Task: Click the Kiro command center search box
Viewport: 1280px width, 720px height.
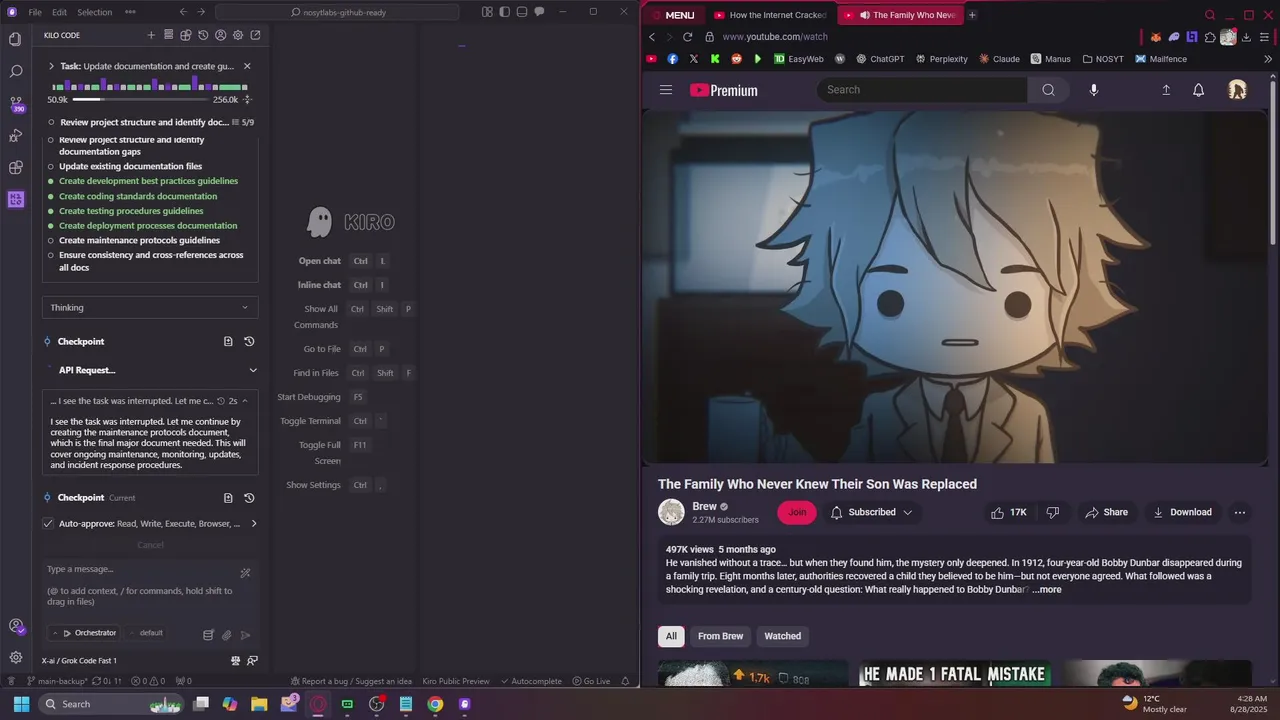Action: point(337,12)
